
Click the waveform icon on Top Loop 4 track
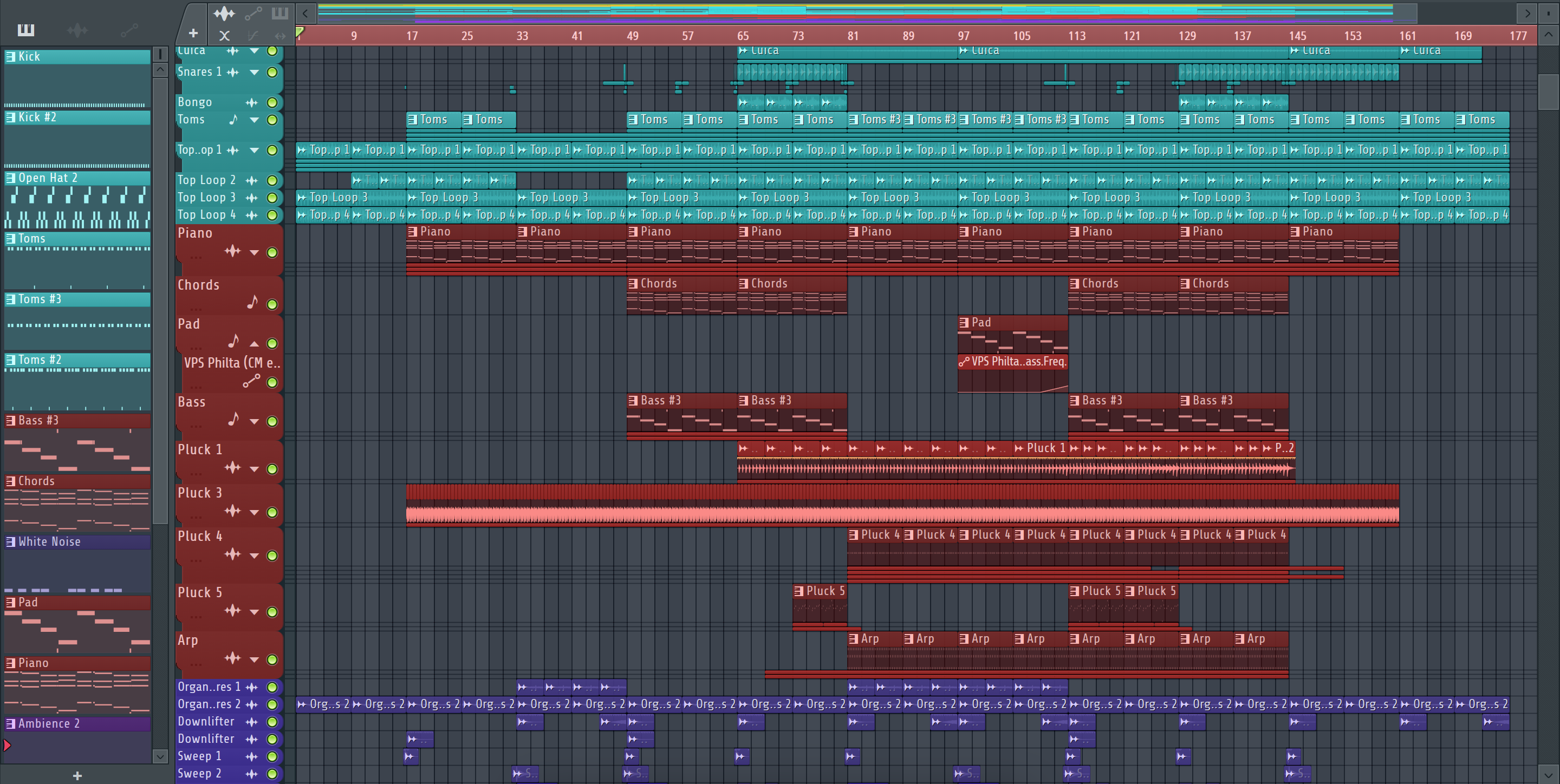tap(251, 215)
